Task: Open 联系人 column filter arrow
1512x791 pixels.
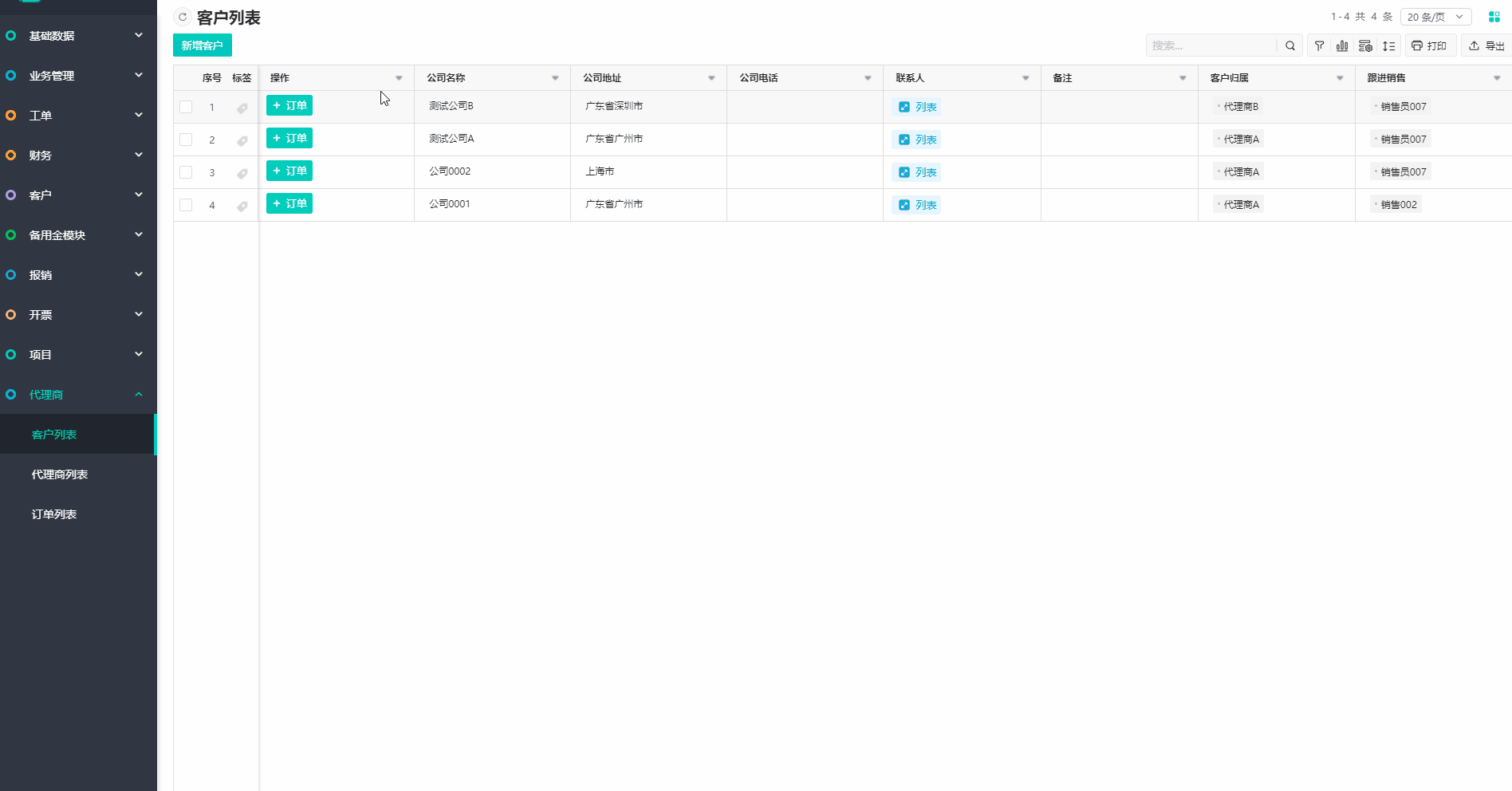Action: coord(1026,78)
